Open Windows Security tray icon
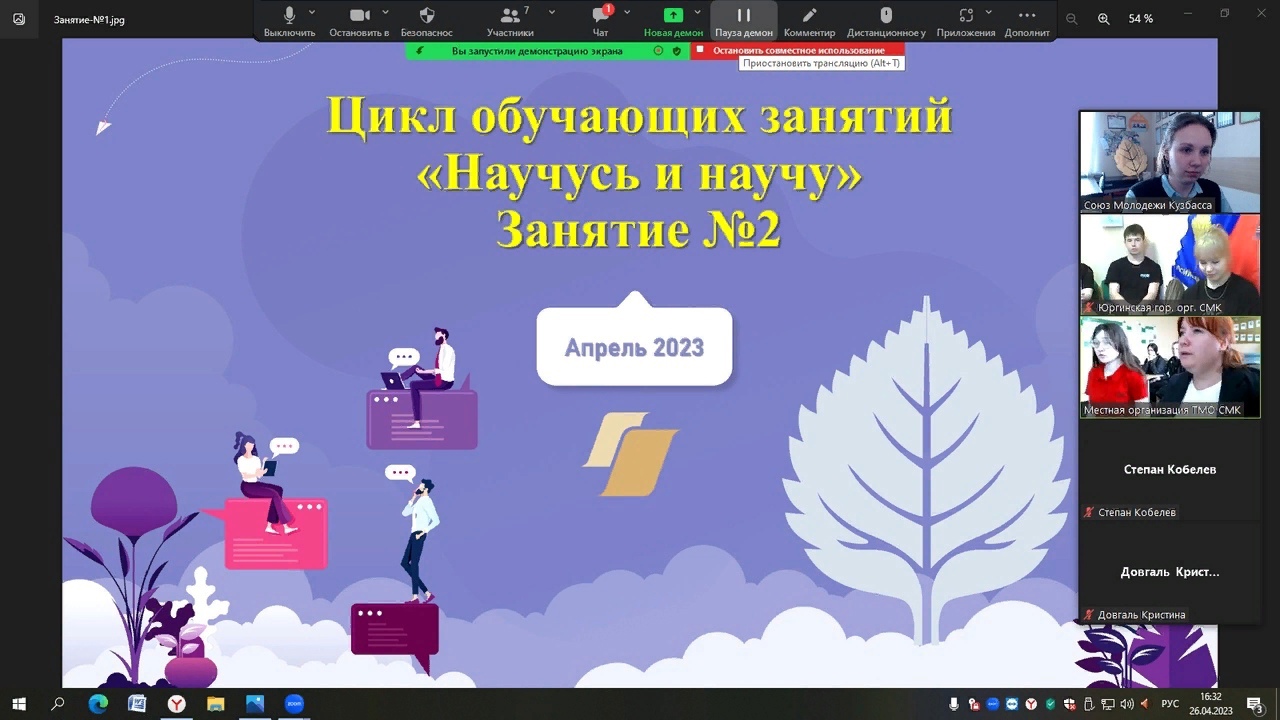The image size is (1280, 720). pos(1068,704)
